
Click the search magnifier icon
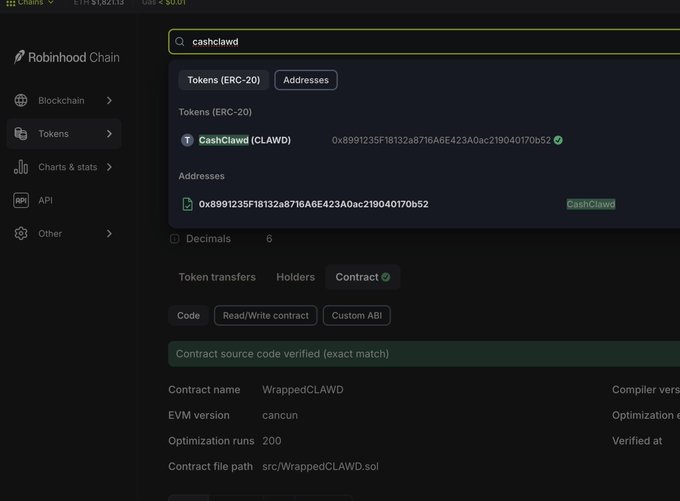point(180,42)
